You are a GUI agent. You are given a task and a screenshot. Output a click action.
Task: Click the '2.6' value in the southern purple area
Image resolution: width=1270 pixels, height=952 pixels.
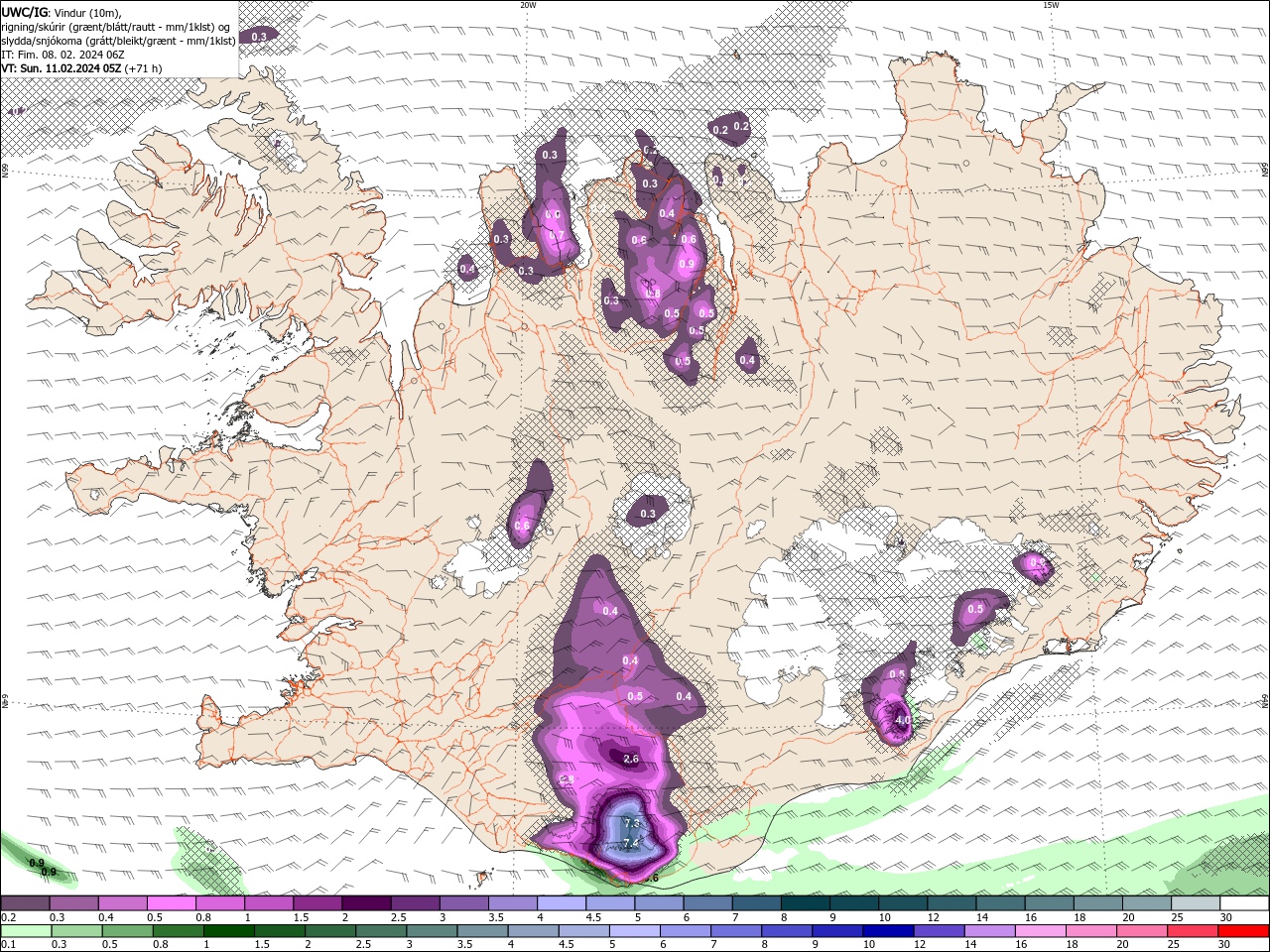click(631, 759)
